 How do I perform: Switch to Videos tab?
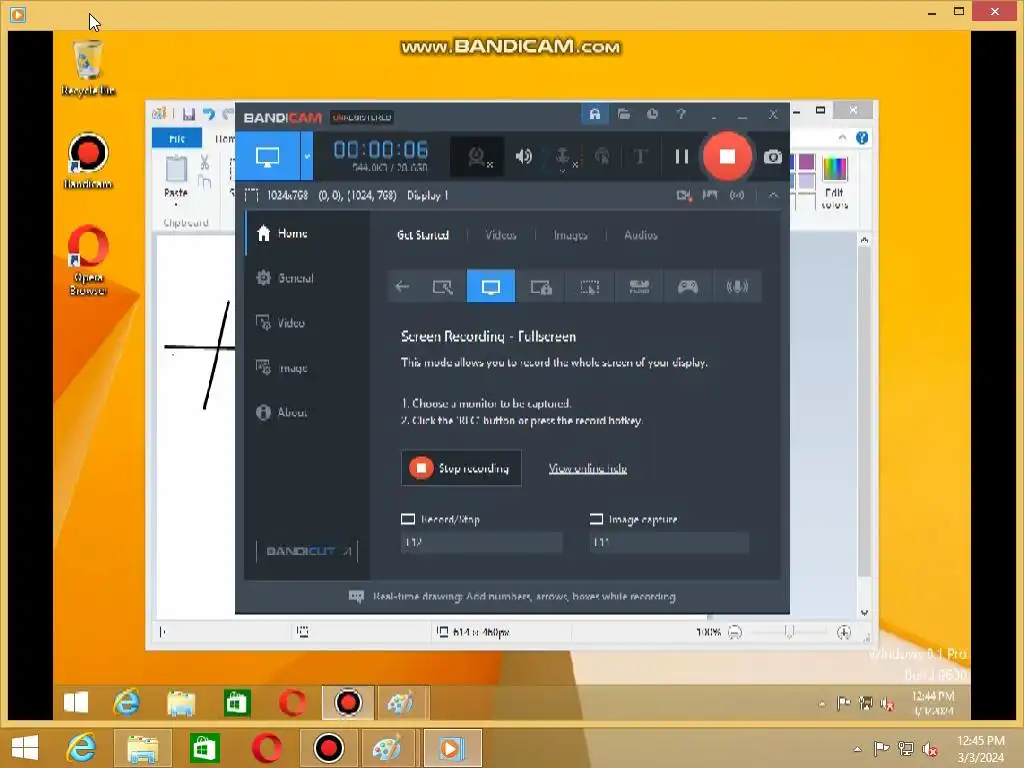click(x=500, y=235)
